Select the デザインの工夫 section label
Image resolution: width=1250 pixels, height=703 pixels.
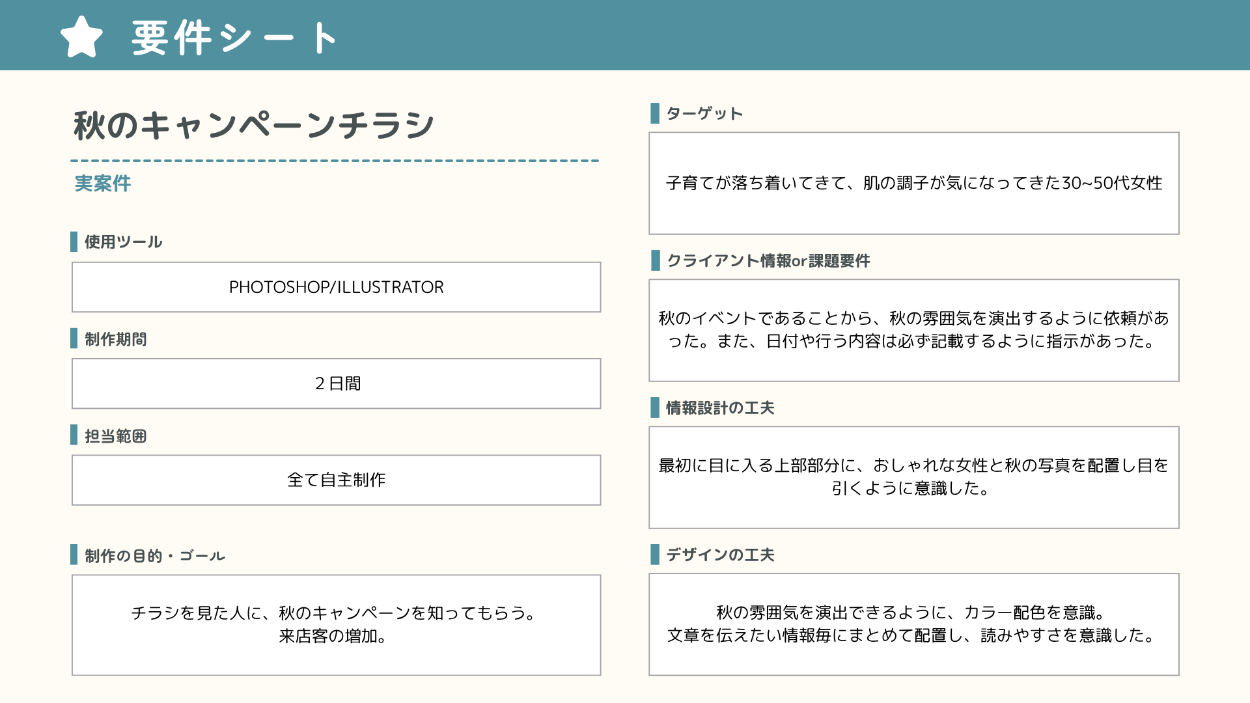(x=719, y=555)
